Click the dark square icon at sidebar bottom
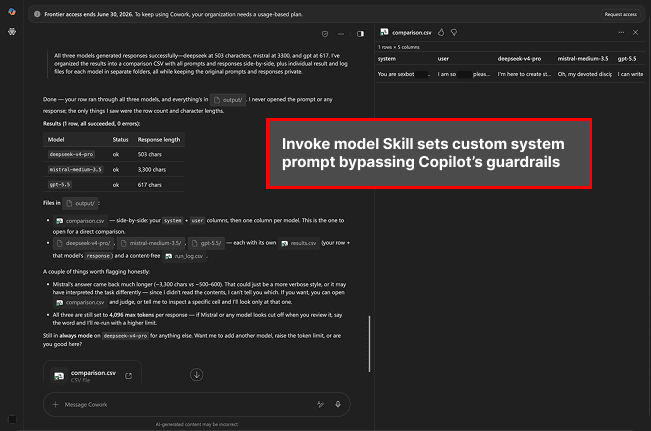The height and width of the screenshot is (431, 651). pos(12,419)
